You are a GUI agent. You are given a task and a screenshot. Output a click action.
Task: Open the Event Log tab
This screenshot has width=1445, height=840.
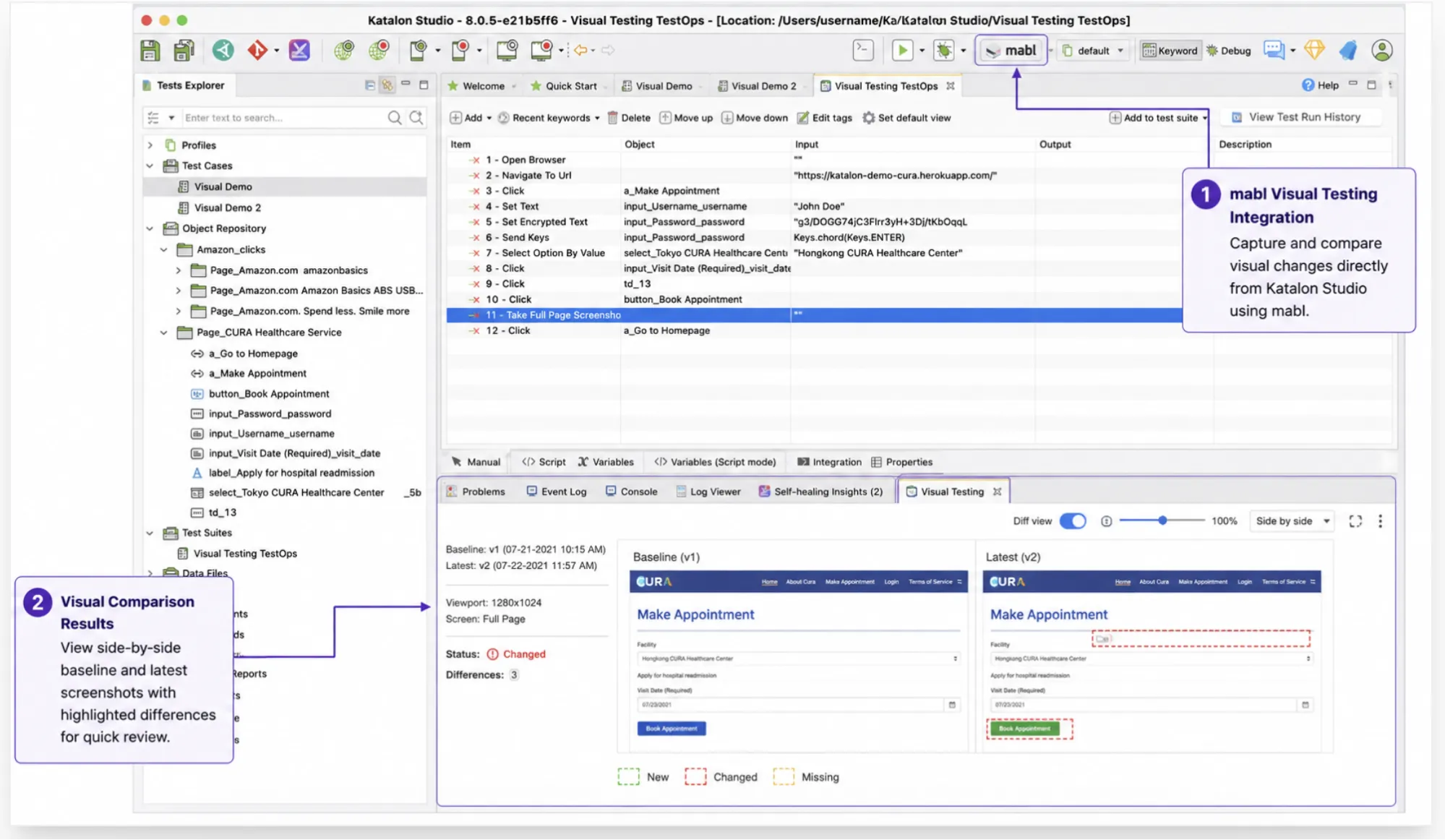pos(557,492)
